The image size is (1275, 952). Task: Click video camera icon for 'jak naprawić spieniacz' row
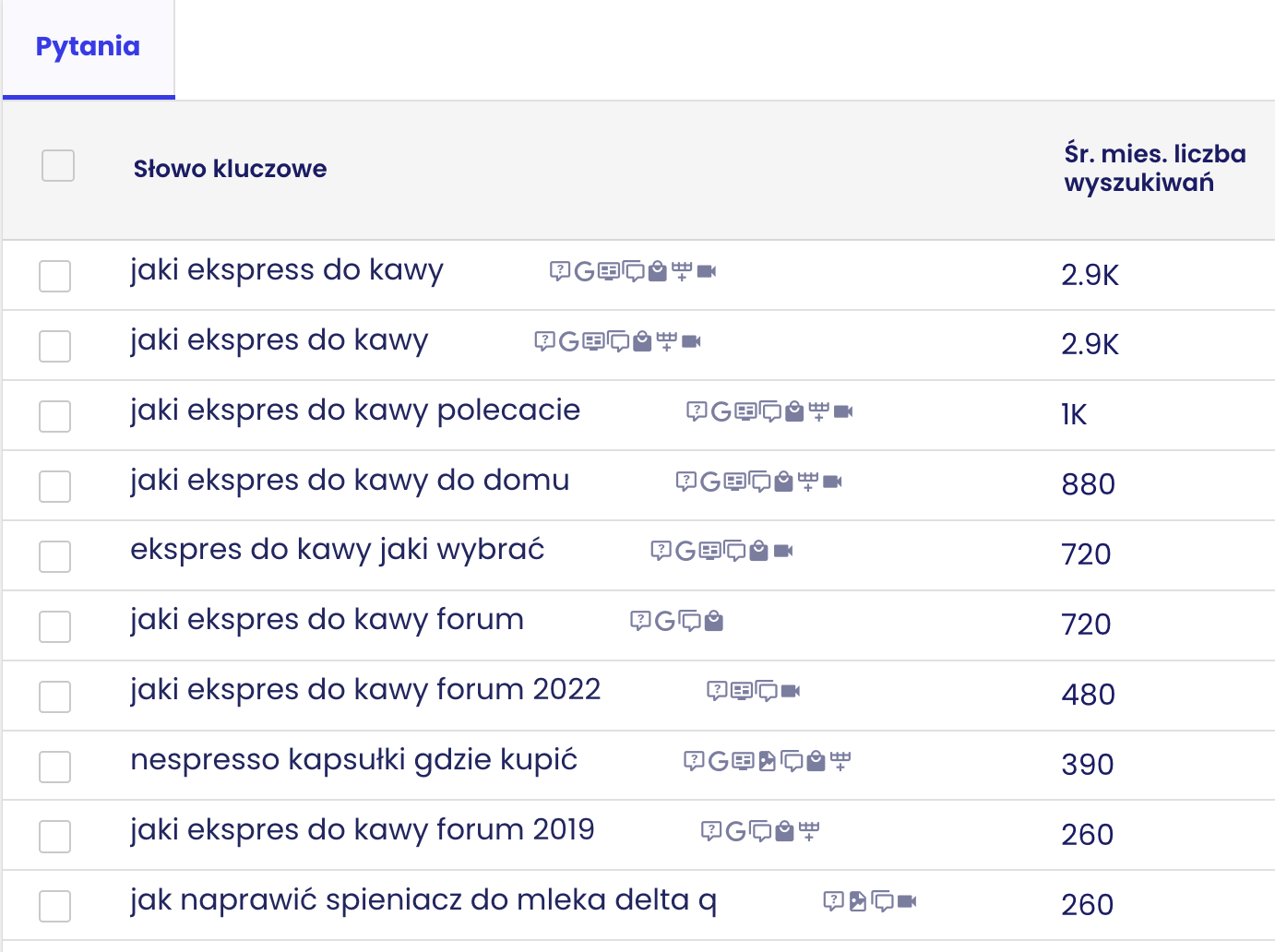(907, 901)
